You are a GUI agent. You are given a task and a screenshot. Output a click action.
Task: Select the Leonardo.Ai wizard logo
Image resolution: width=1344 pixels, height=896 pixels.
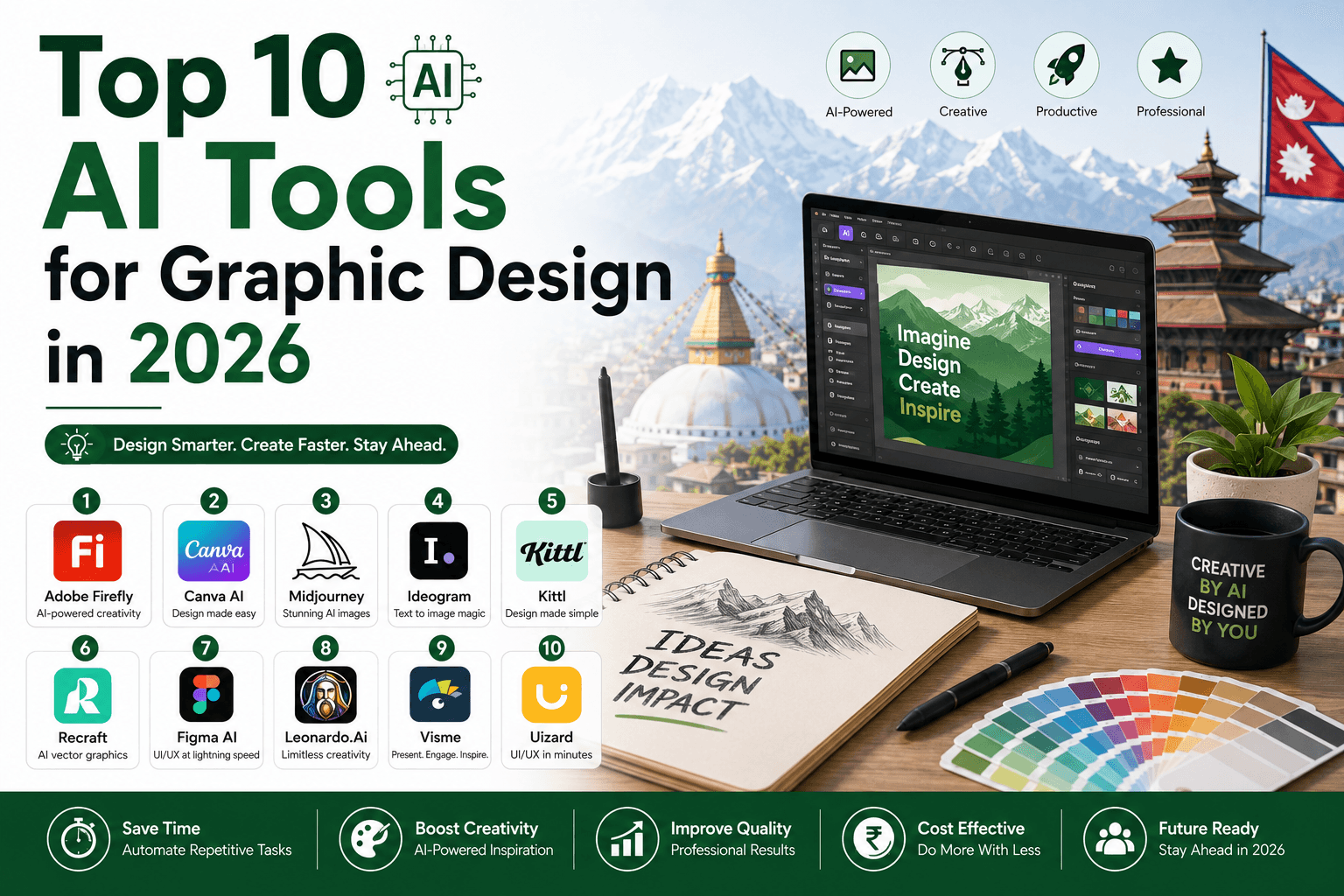(x=325, y=696)
